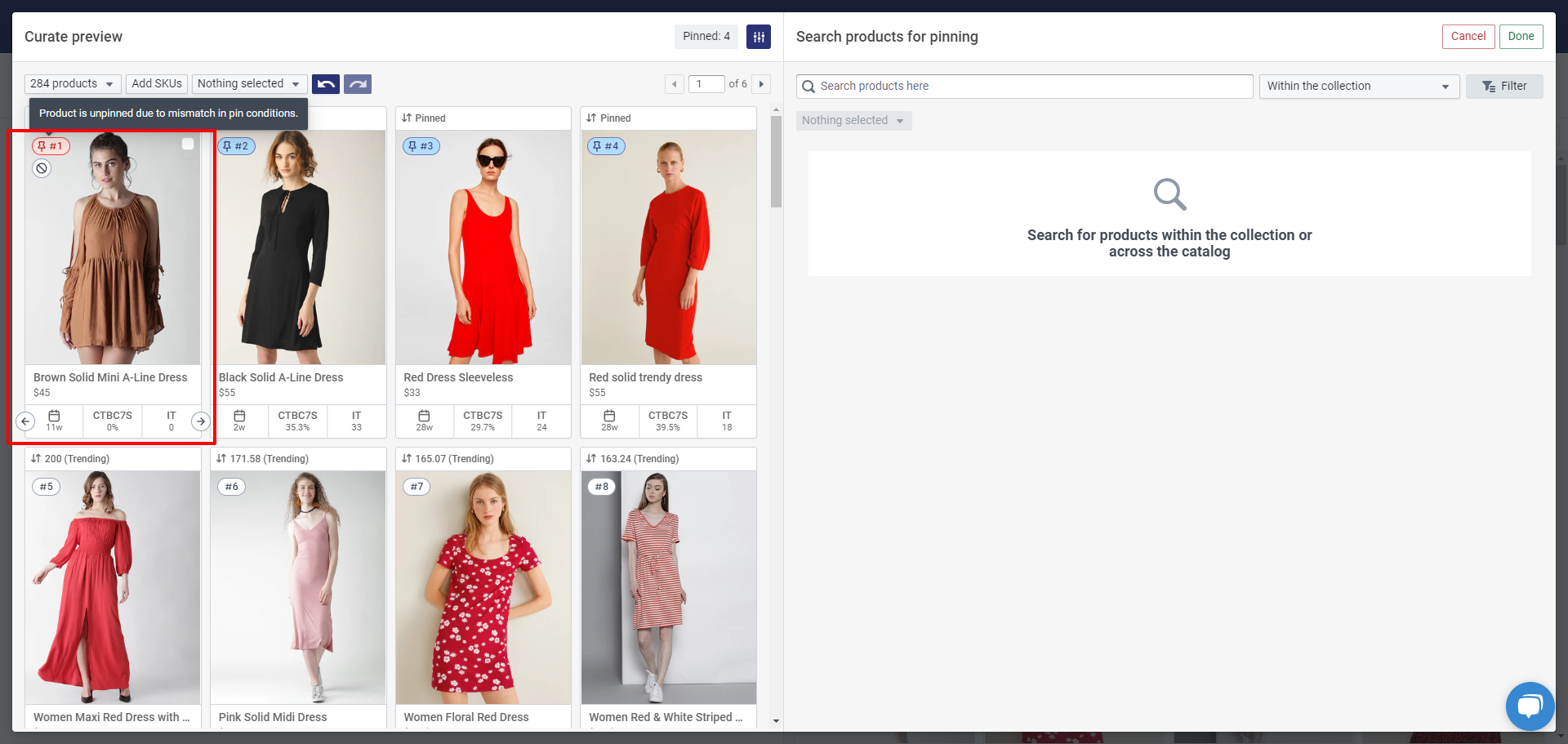Click the page number input field

[706, 84]
